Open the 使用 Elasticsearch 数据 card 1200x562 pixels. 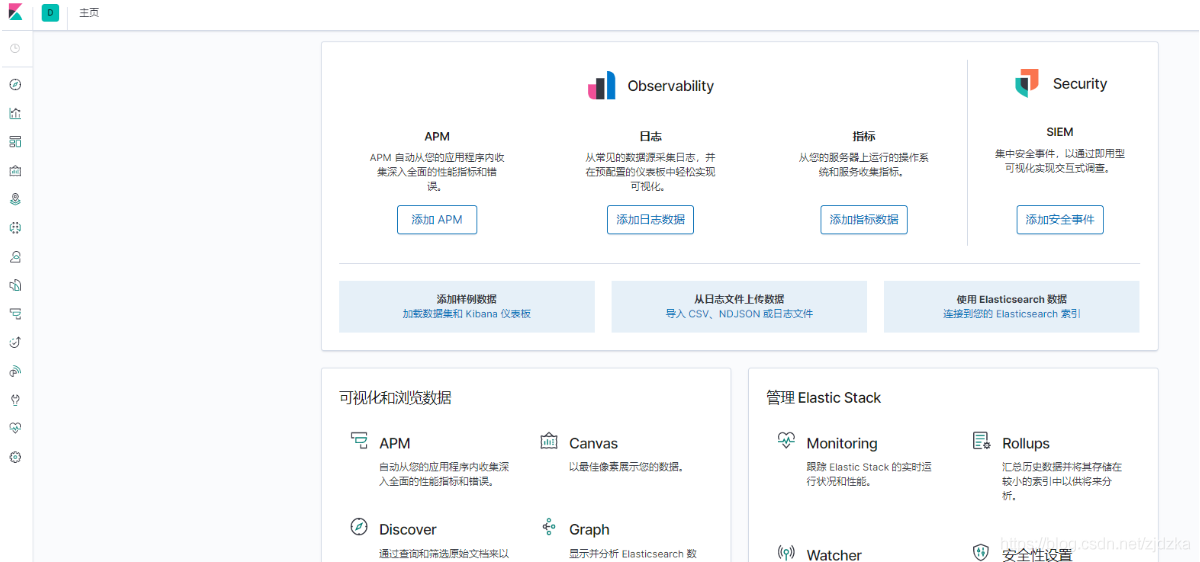pos(1011,306)
